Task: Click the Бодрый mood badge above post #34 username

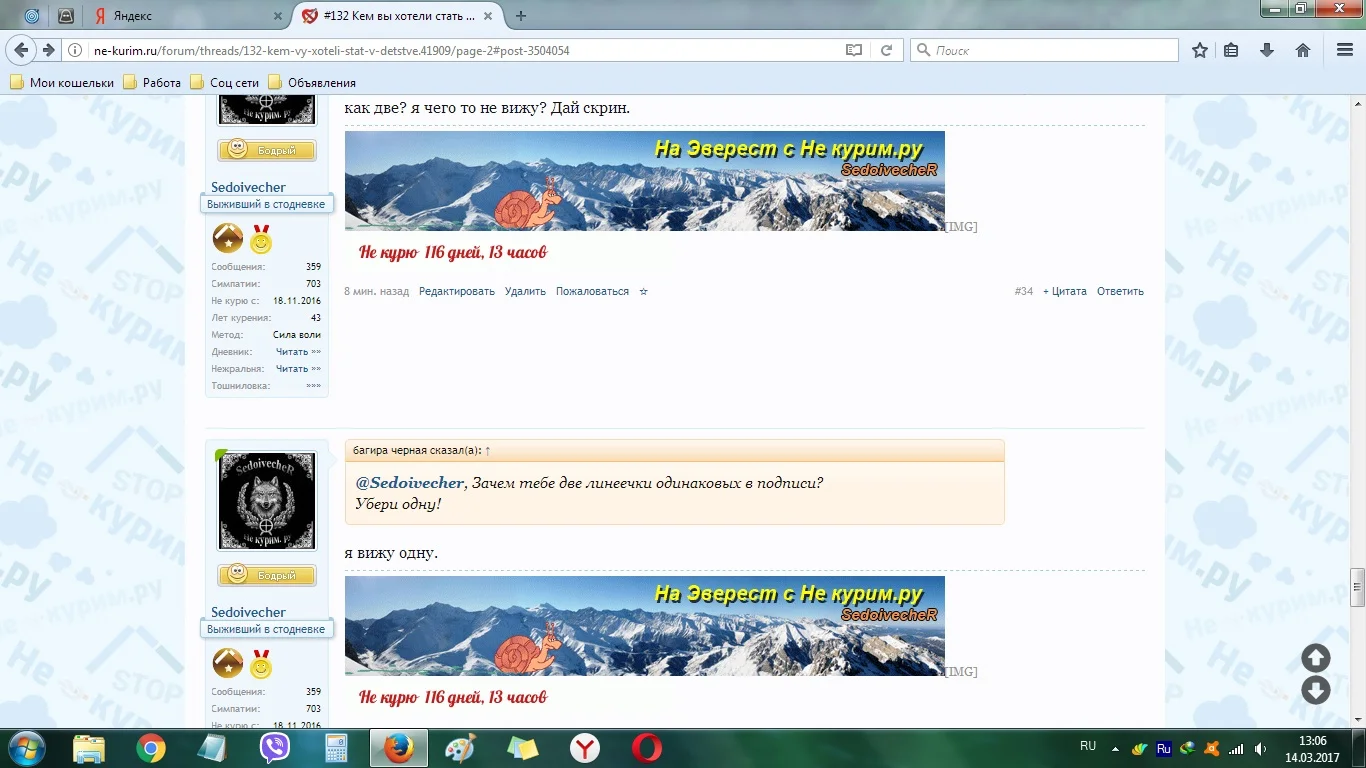Action: pyautogui.click(x=267, y=150)
